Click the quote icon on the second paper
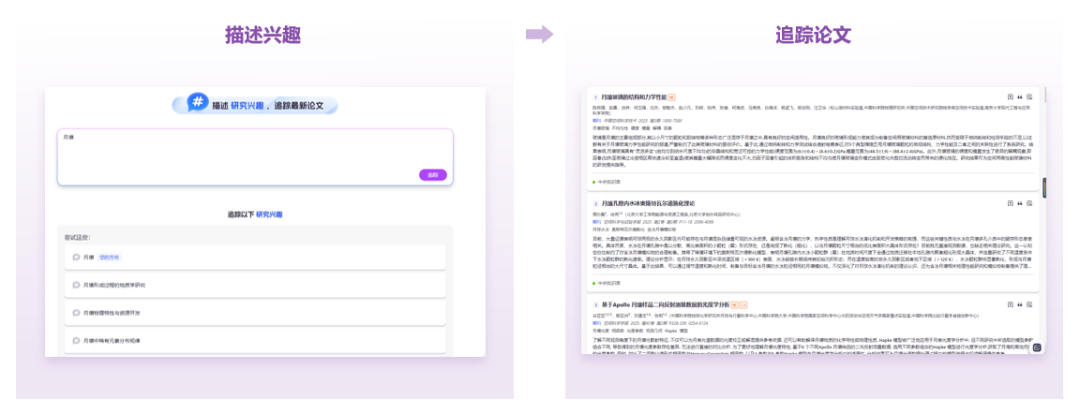 point(1019,203)
